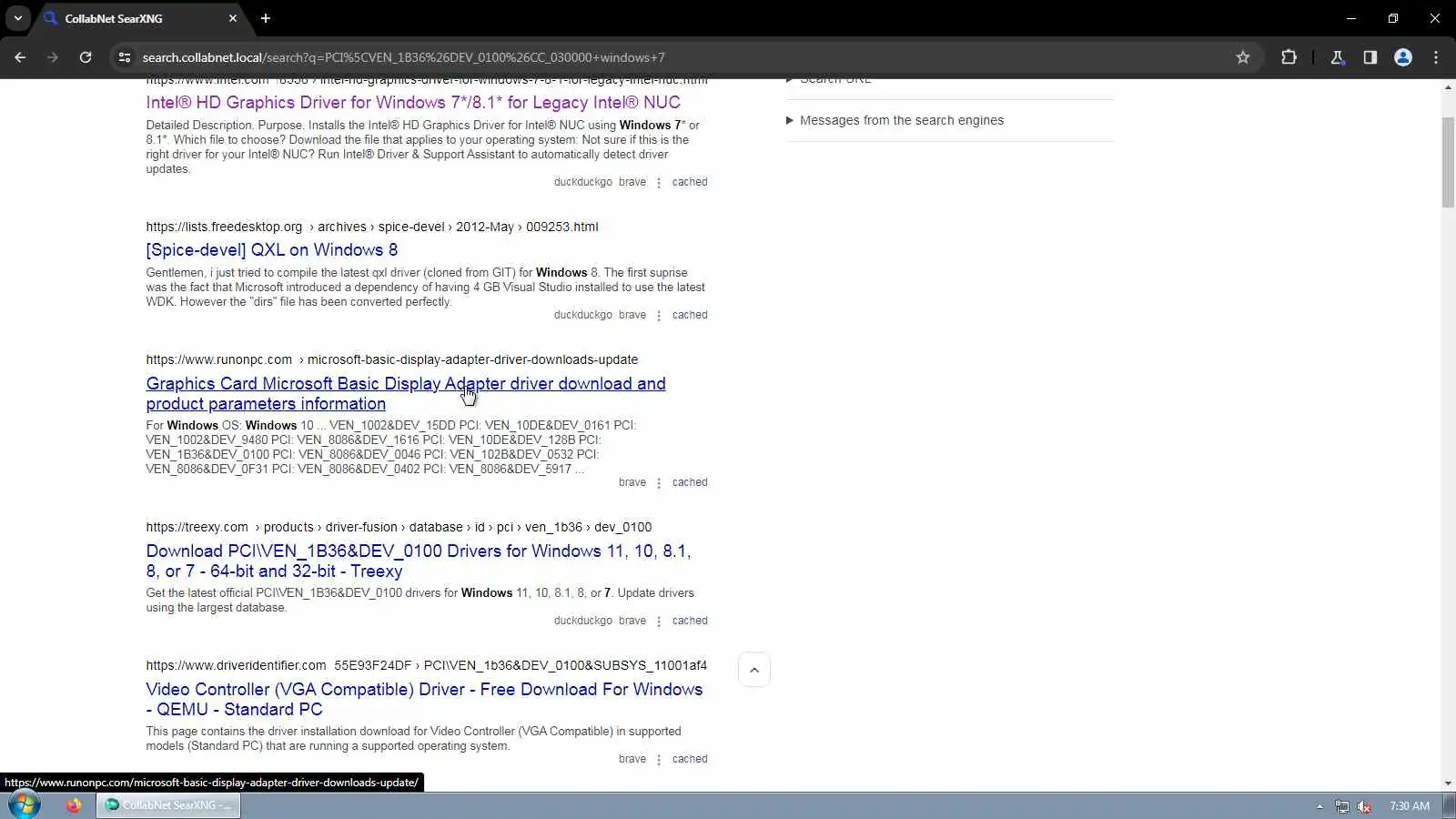Click back-to-top chevron button

point(754,670)
